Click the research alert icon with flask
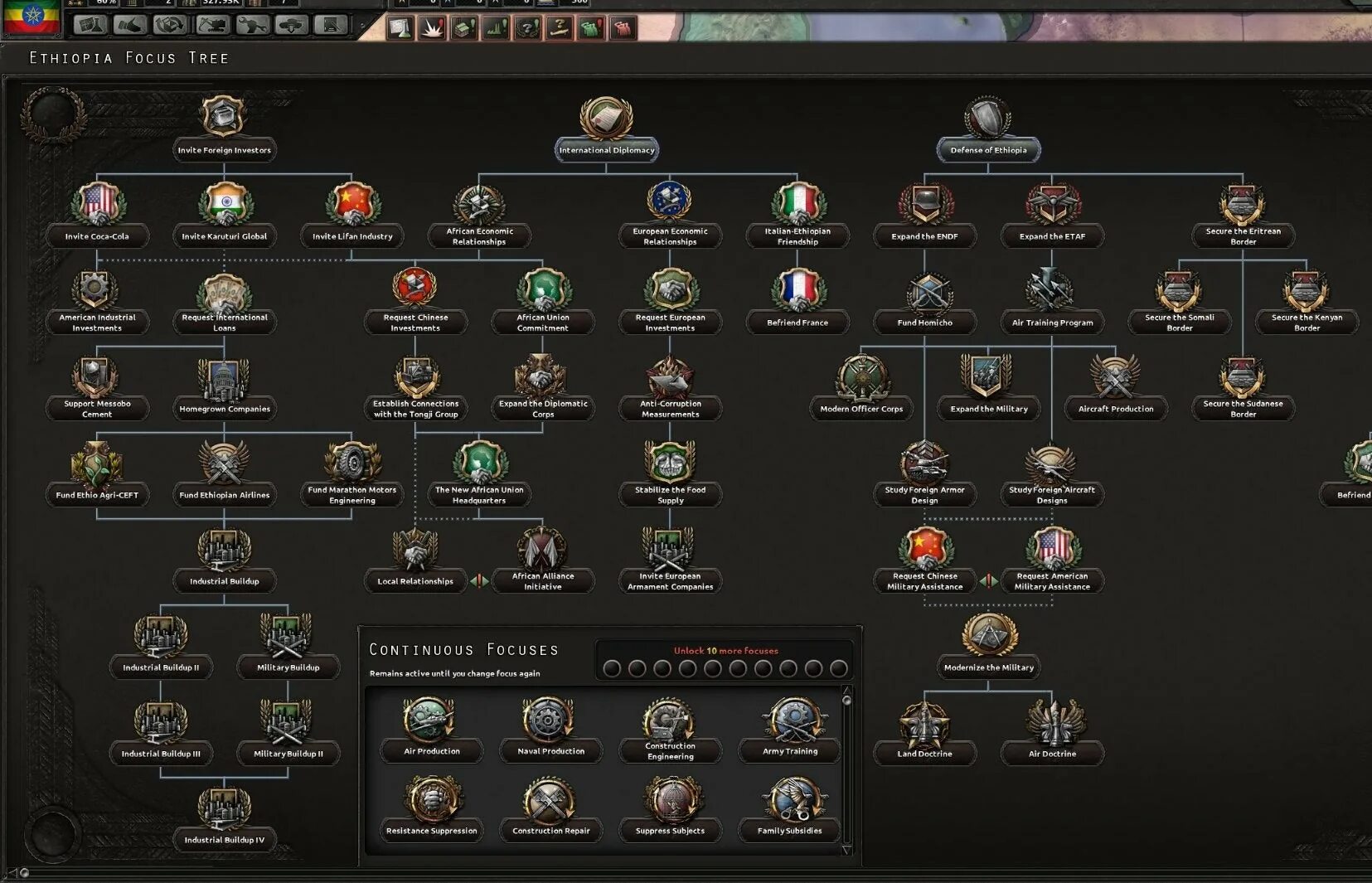Screen dimensions: 1372x883 point(400,28)
